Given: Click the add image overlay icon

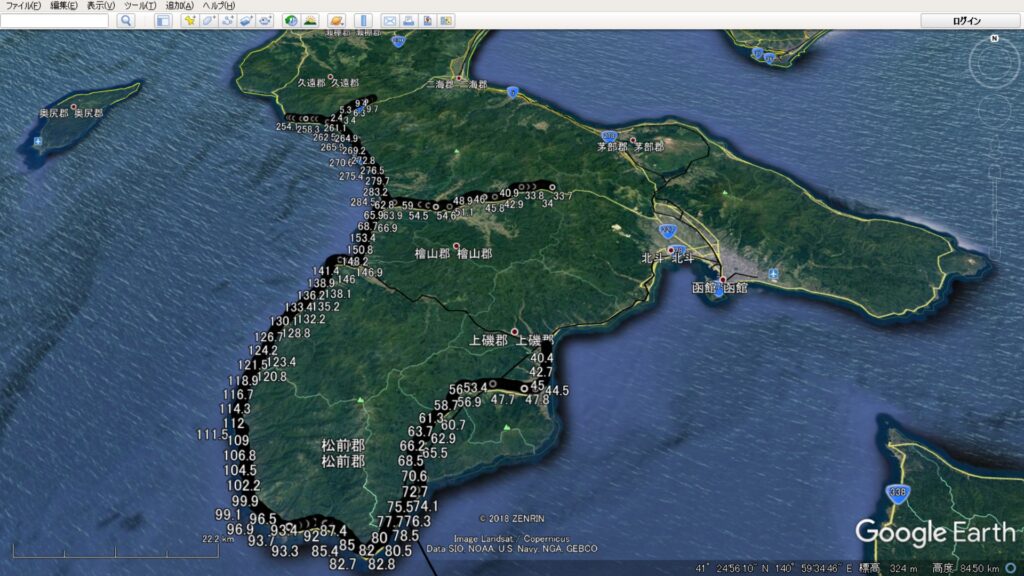Looking at the screenshot, I should [246, 20].
